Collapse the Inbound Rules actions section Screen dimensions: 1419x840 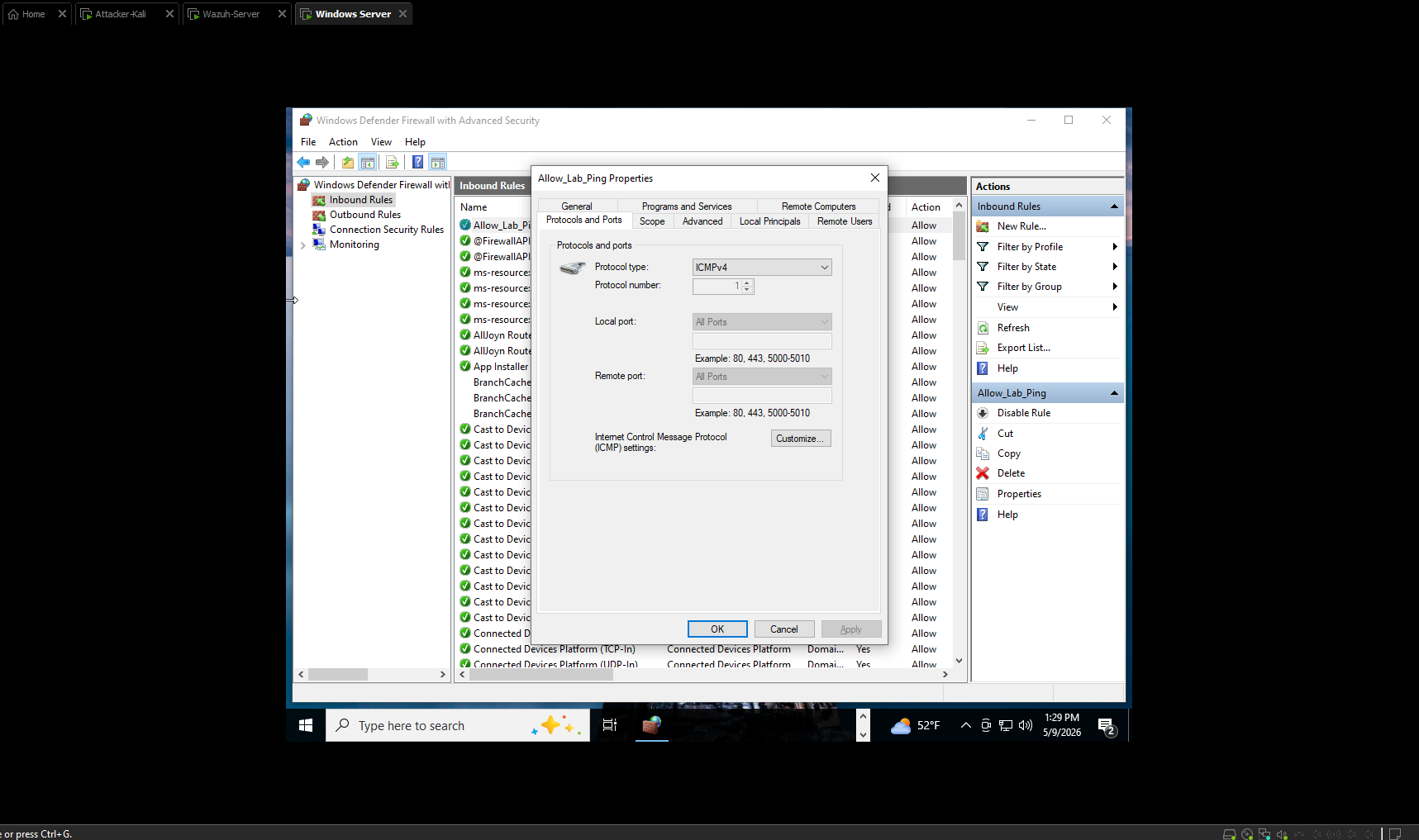(x=1114, y=206)
